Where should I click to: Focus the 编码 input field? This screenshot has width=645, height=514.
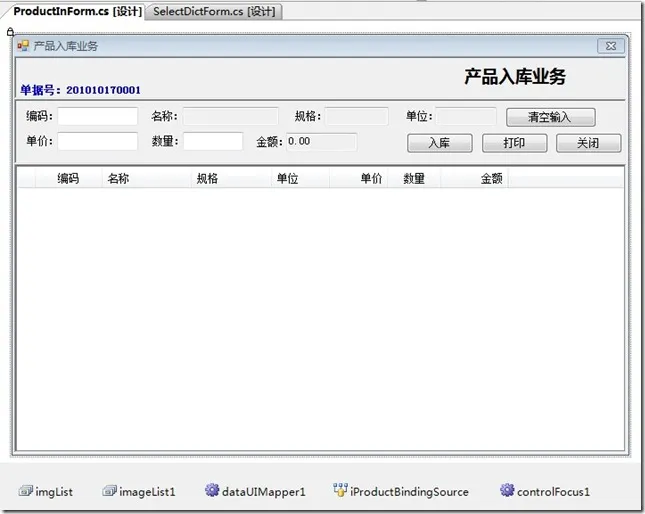click(97, 116)
